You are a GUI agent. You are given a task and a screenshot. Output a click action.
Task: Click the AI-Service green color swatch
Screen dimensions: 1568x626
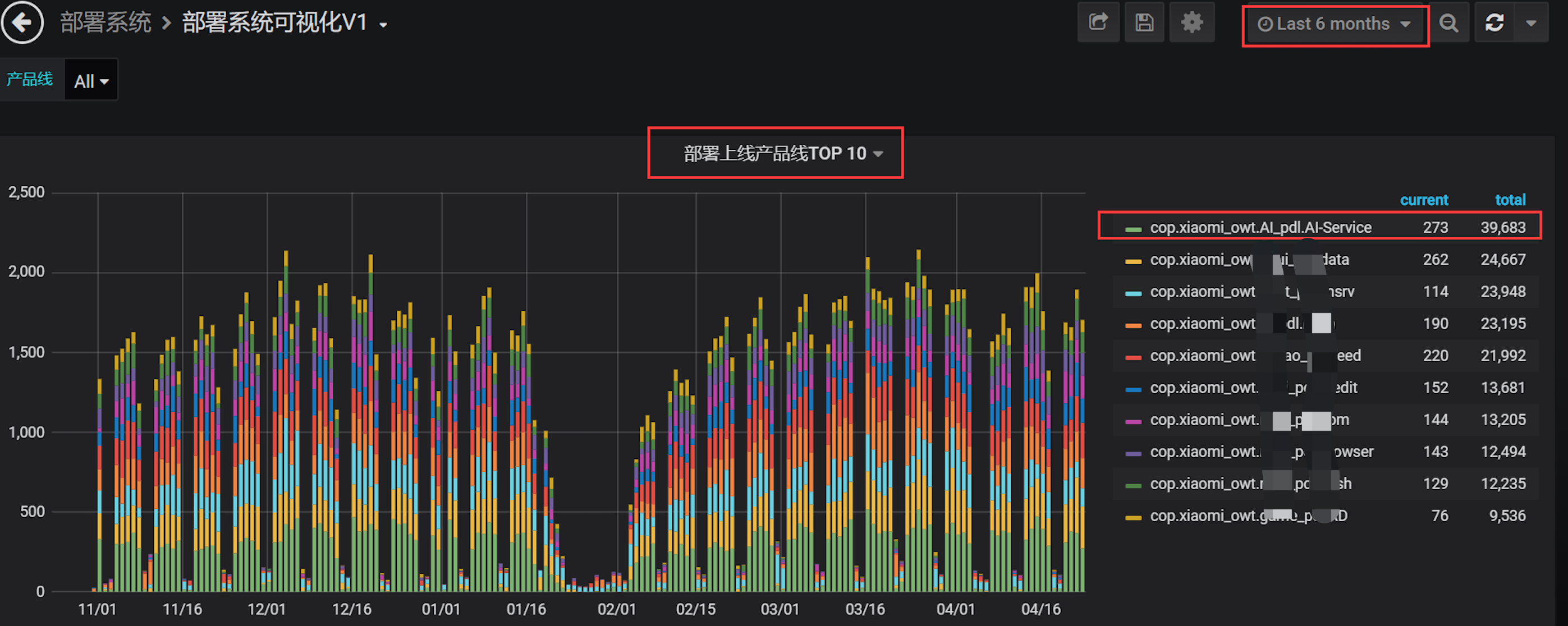coord(1133,229)
